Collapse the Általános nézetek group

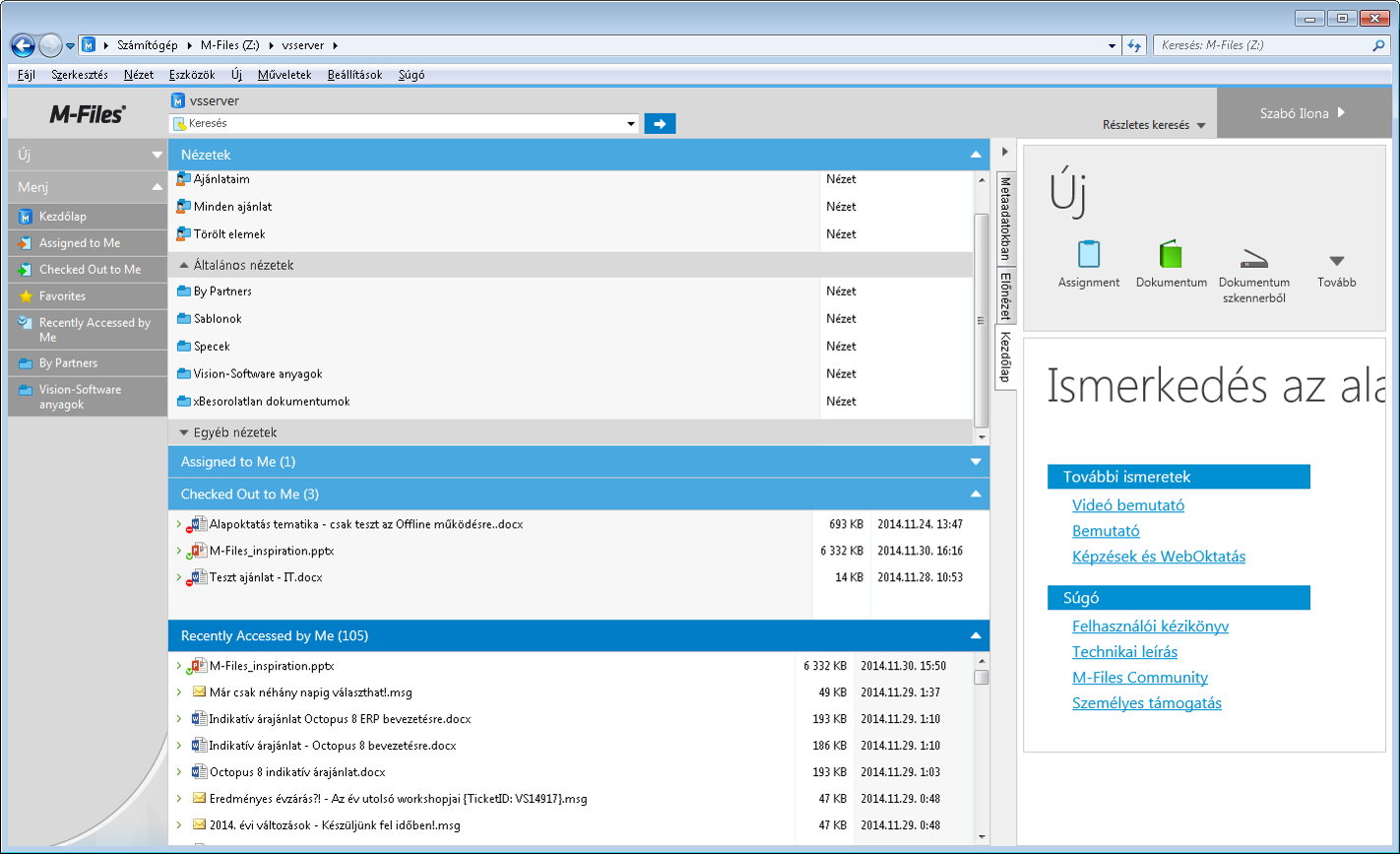[184, 266]
